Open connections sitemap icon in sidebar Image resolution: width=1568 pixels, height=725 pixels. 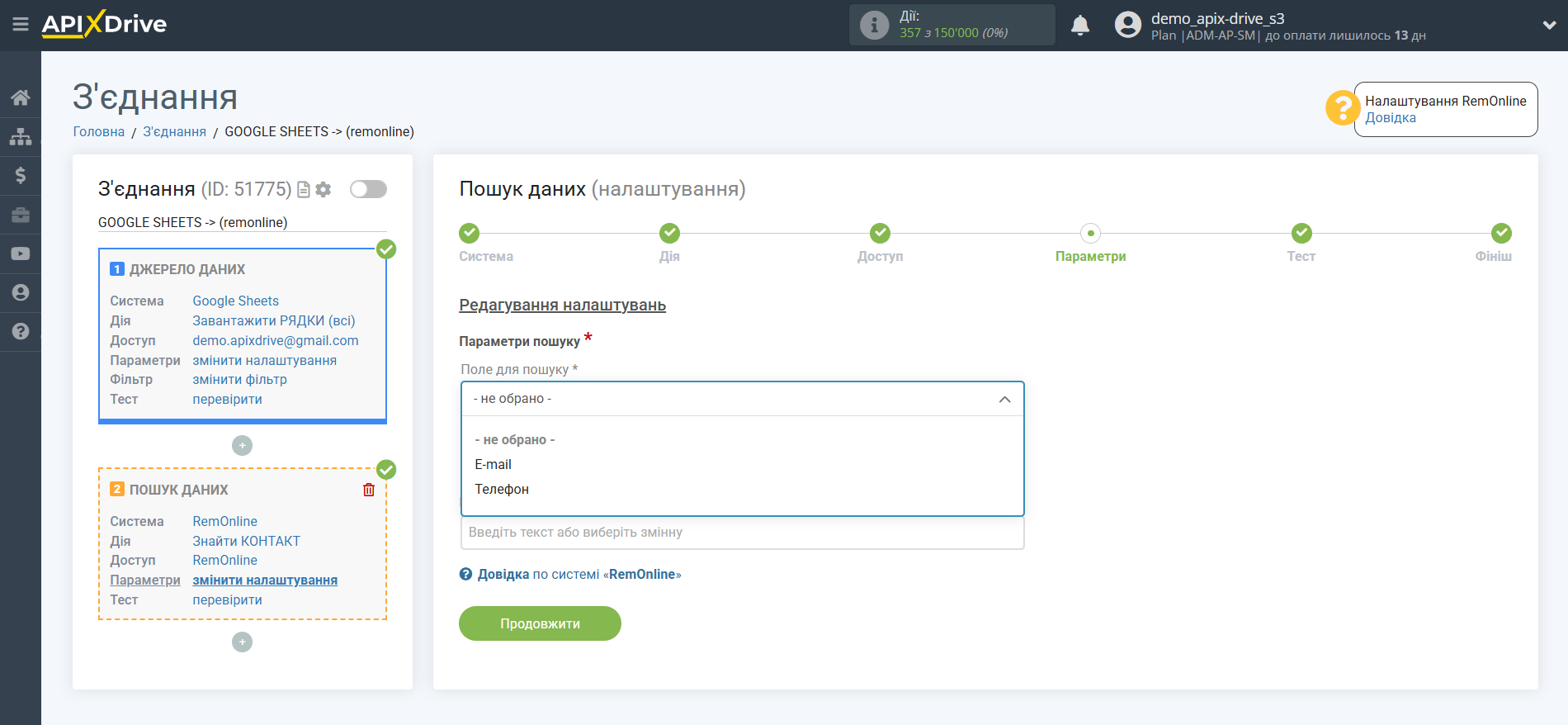[x=21, y=136]
